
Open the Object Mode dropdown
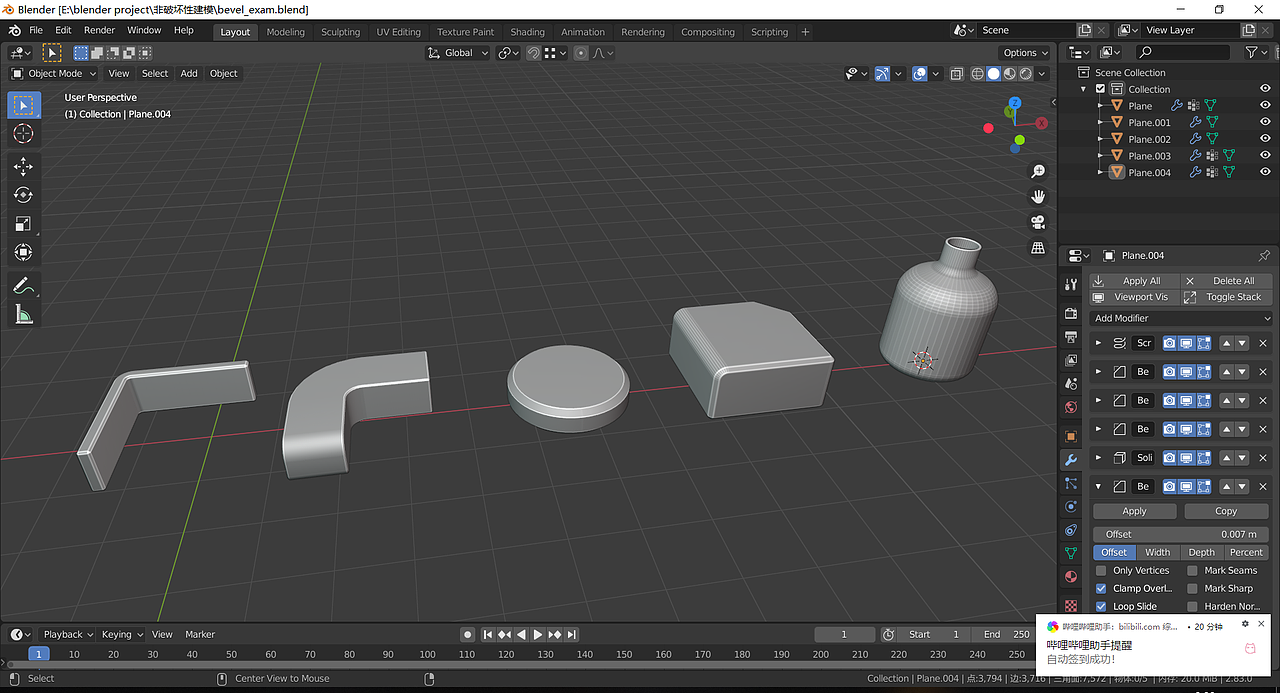tap(54, 73)
